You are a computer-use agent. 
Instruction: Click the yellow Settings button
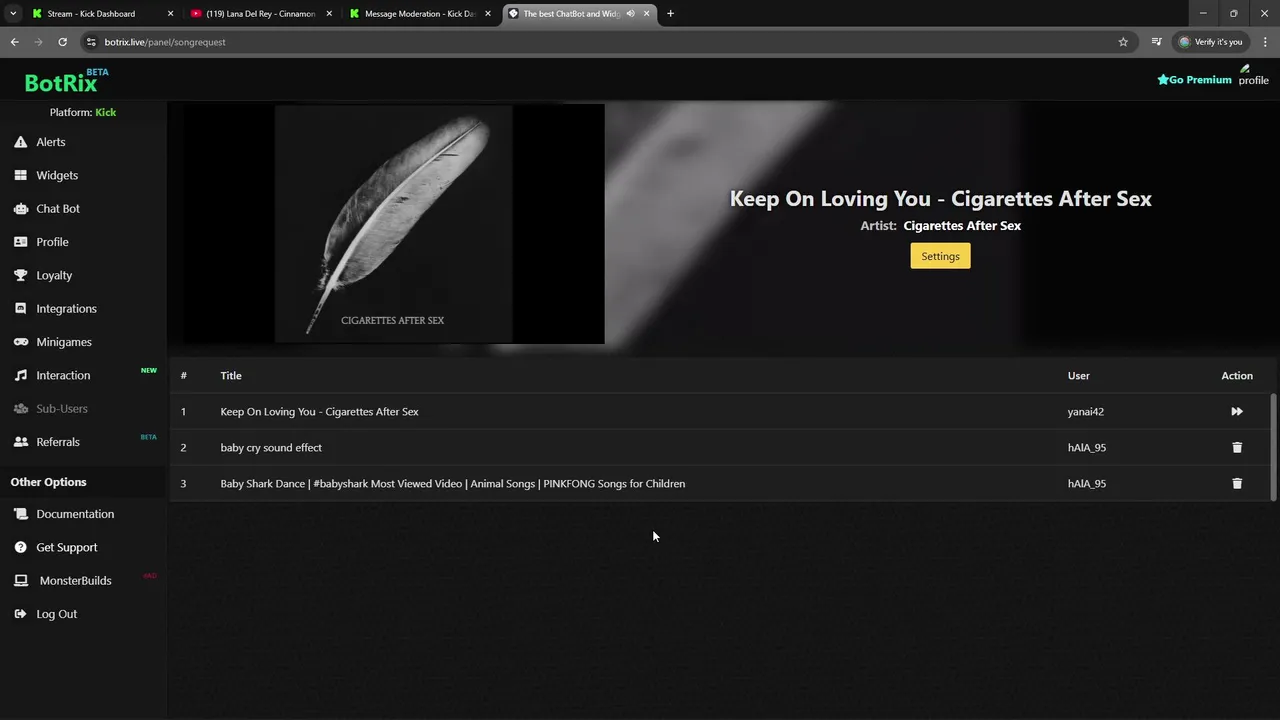940,256
